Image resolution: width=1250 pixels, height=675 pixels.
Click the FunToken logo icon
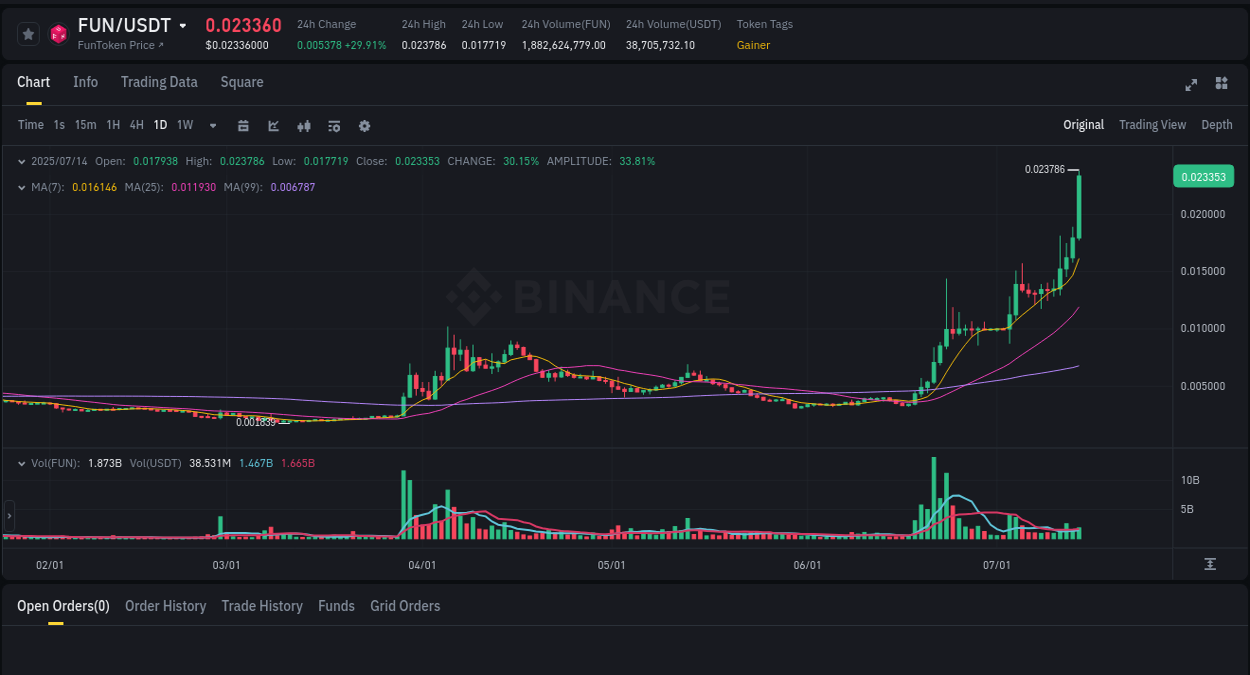58,33
